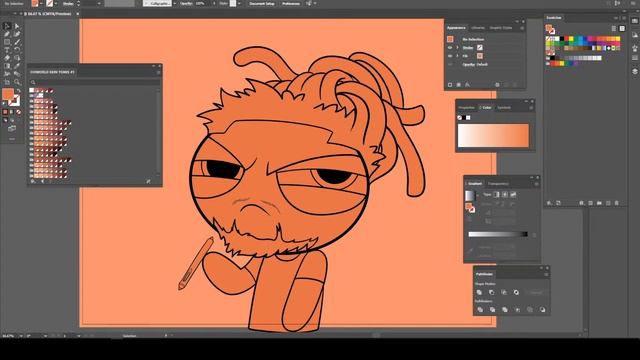The width and height of the screenshot is (640, 360).
Task: Open the Pathfinder panel flyout menu
Action: coord(546,274)
